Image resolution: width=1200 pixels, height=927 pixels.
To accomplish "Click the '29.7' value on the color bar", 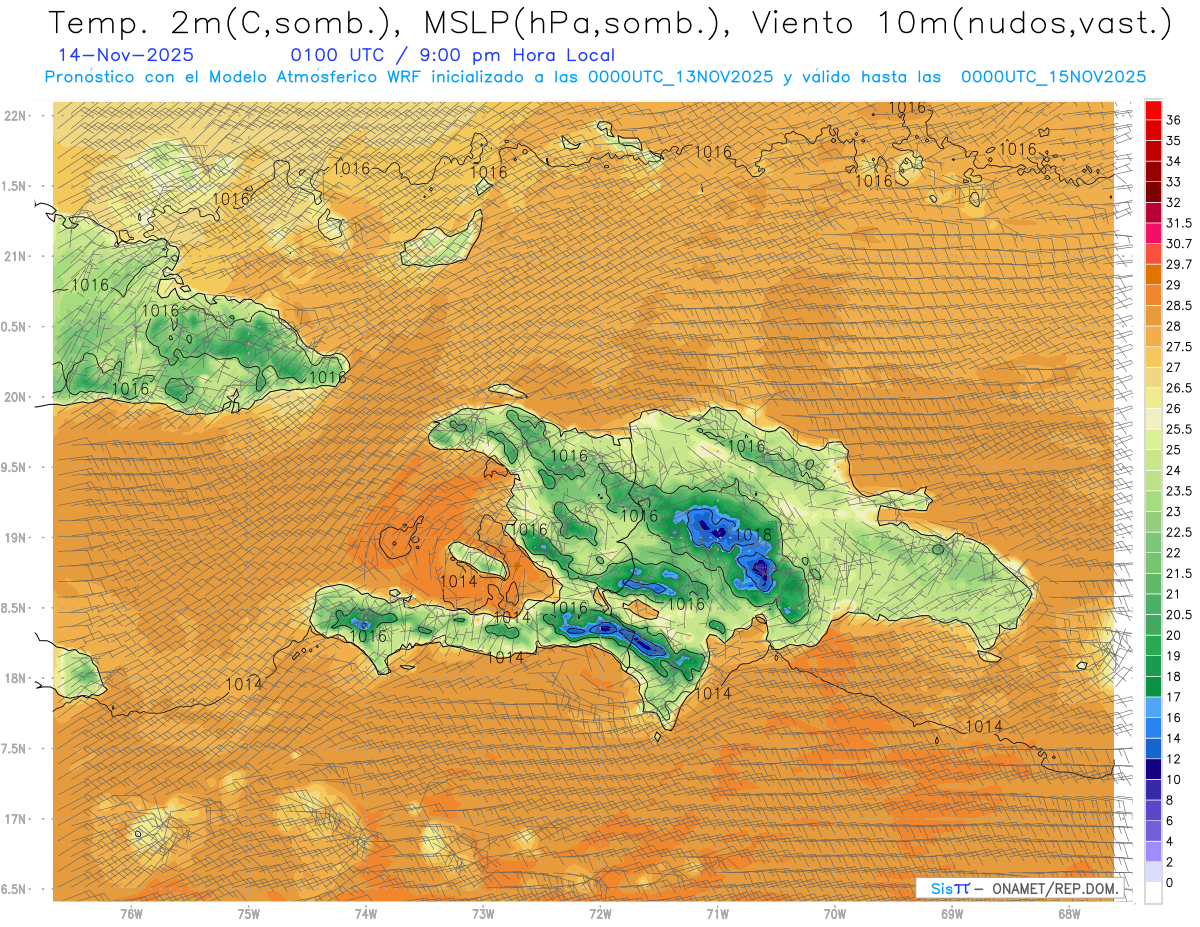I will [1178, 264].
